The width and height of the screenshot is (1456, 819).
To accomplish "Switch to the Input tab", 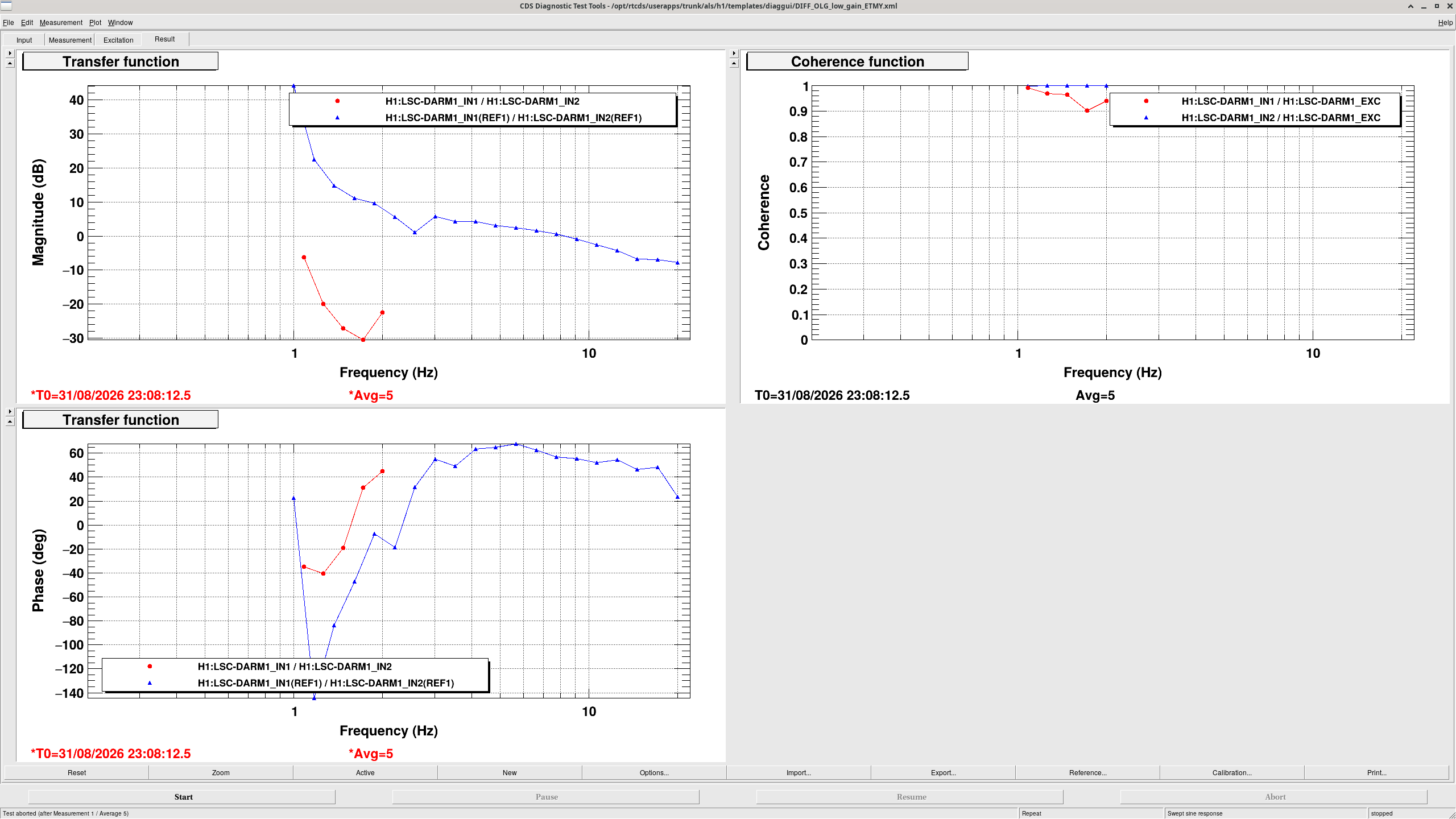I will pyautogui.click(x=24, y=40).
